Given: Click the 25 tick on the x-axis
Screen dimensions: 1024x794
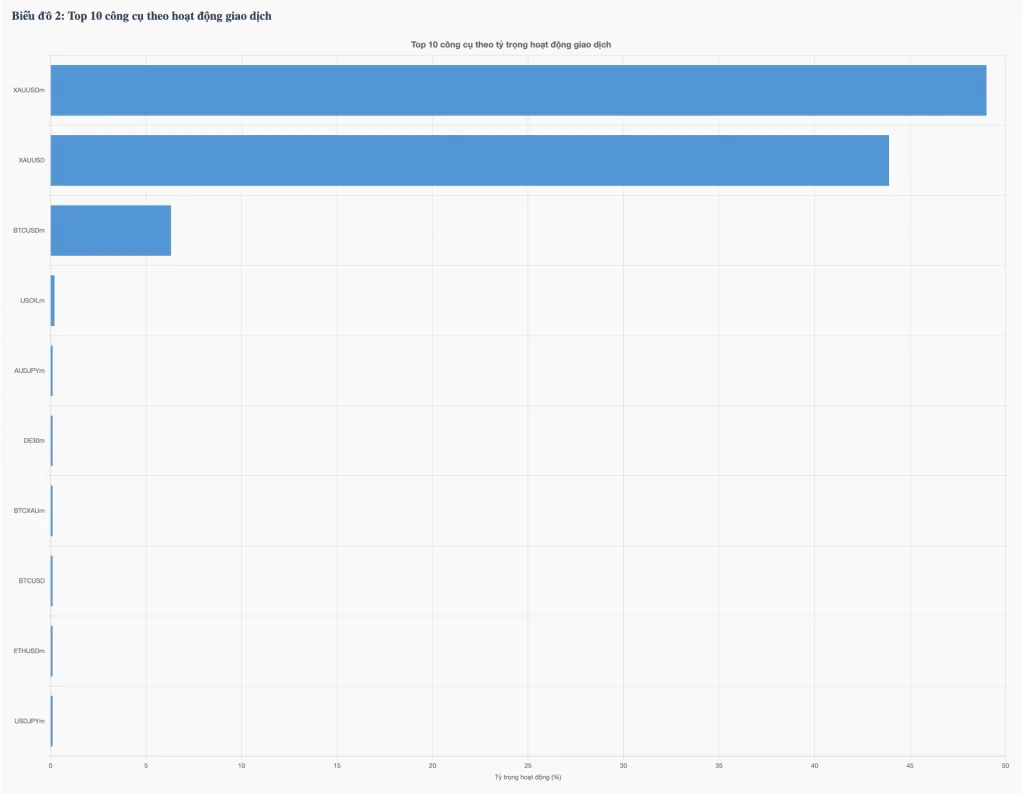Looking at the screenshot, I should tap(528, 766).
